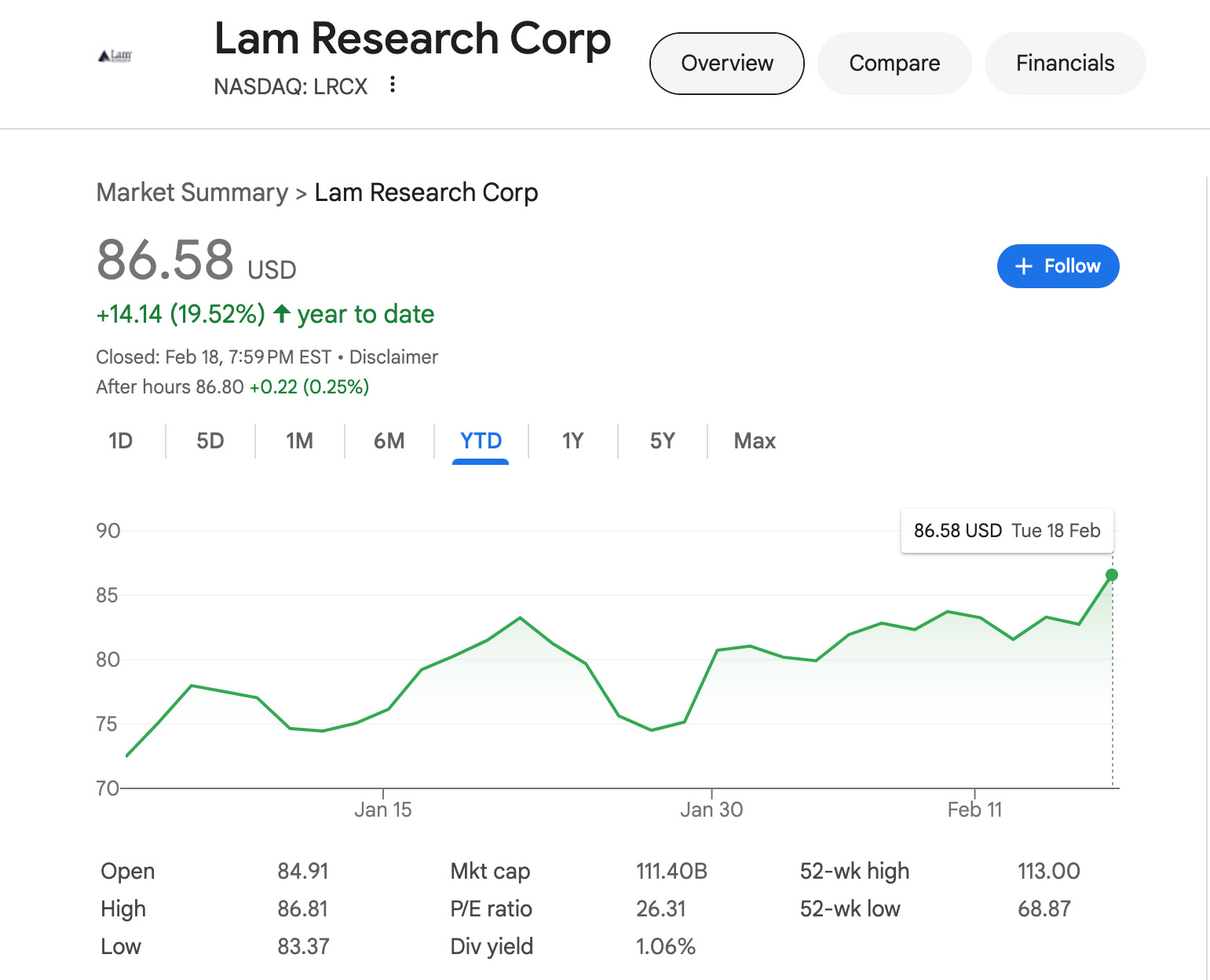Click the 86.58 current price

pos(165,260)
